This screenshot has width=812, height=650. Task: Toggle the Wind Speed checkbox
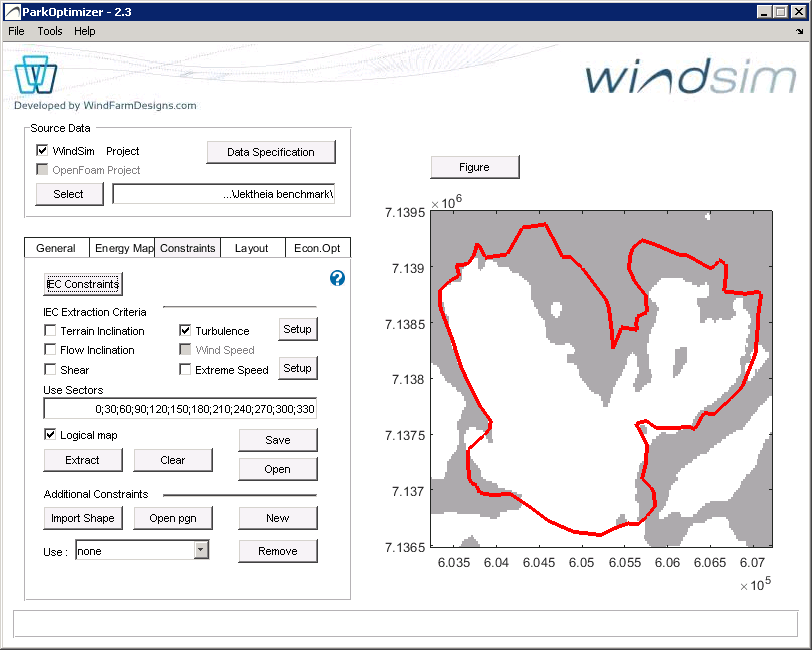click(185, 350)
